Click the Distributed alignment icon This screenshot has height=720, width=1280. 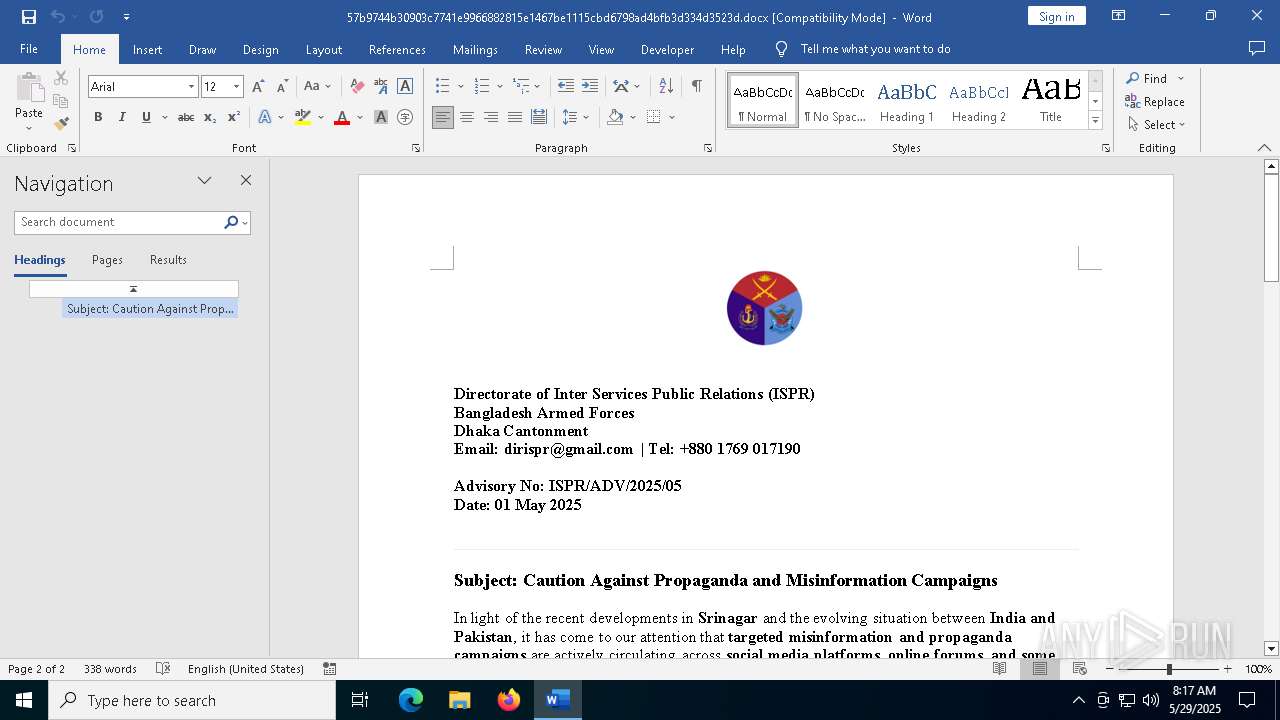coord(539,117)
